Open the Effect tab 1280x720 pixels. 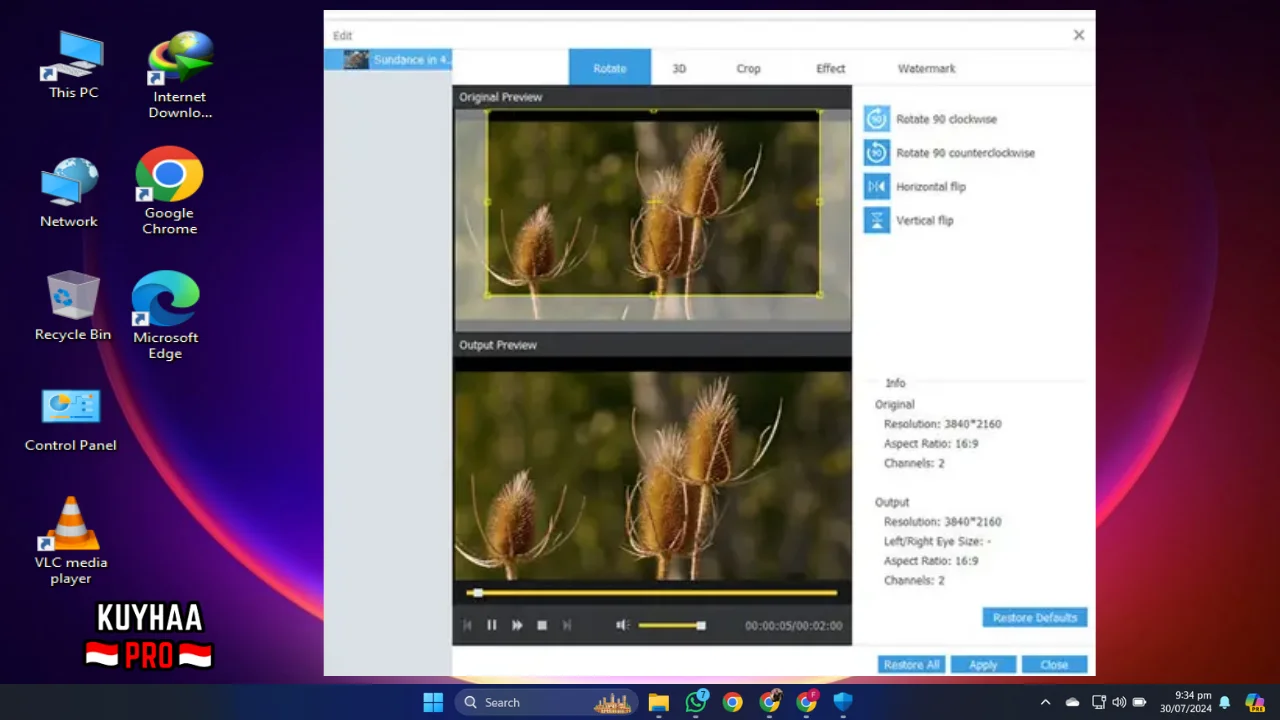click(x=830, y=68)
